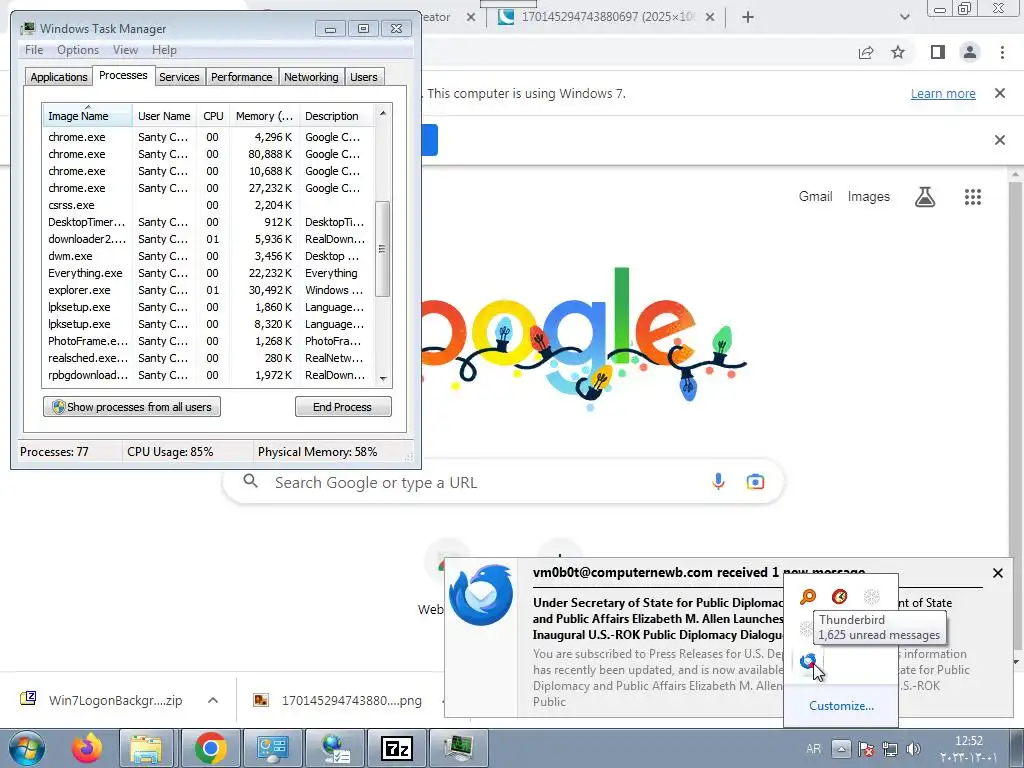Switch to the Users tab
Image resolution: width=1024 pixels, height=768 pixels.
(x=364, y=77)
